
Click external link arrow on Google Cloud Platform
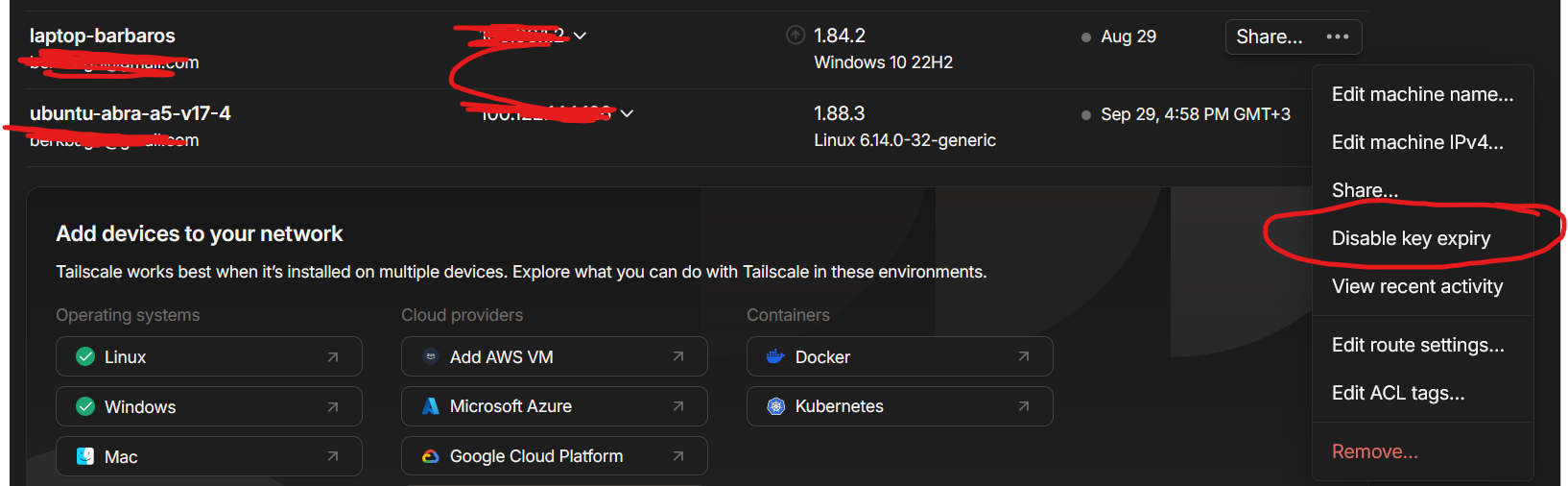[x=678, y=456]
